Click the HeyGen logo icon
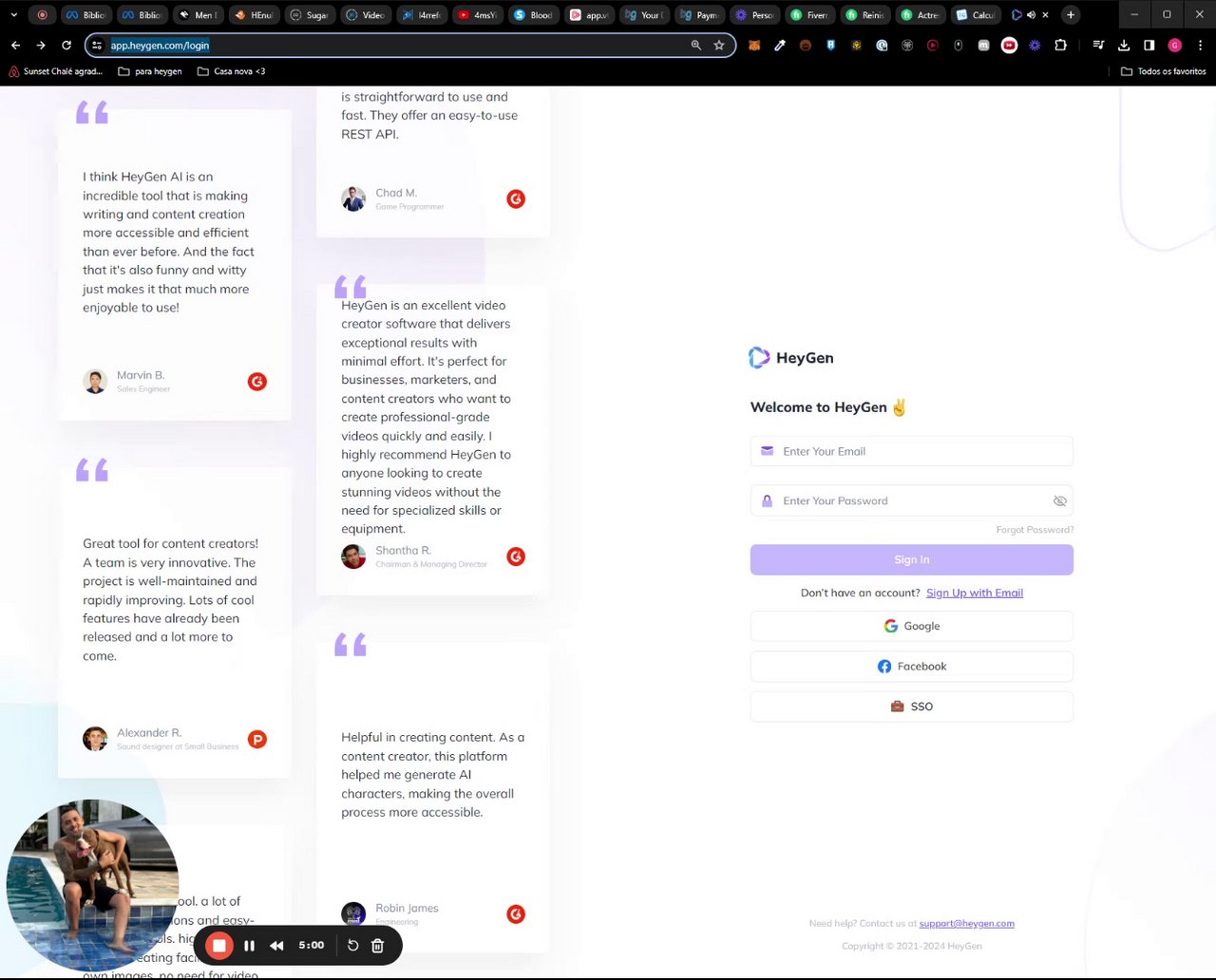The width and height of the screenshot is (1216, 980). [759, 358]
